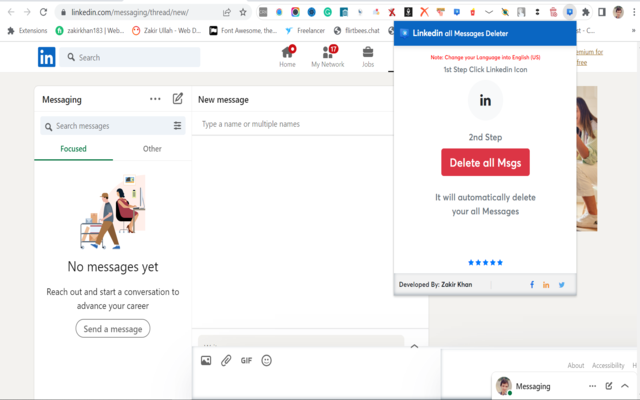The width and height of the screenshot is (640, 400).
Task: Open the message filter options icon
Action: [178, 126]
